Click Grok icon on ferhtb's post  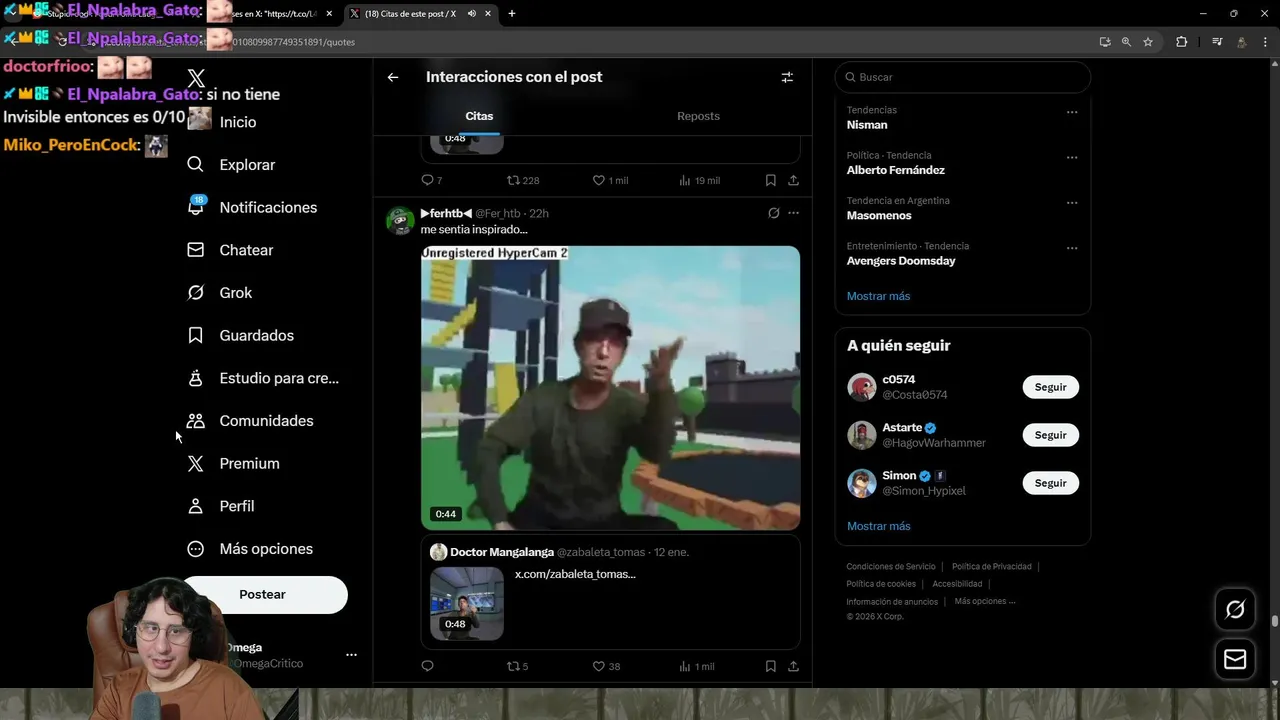pyautogui.click(x=773, y=213)
